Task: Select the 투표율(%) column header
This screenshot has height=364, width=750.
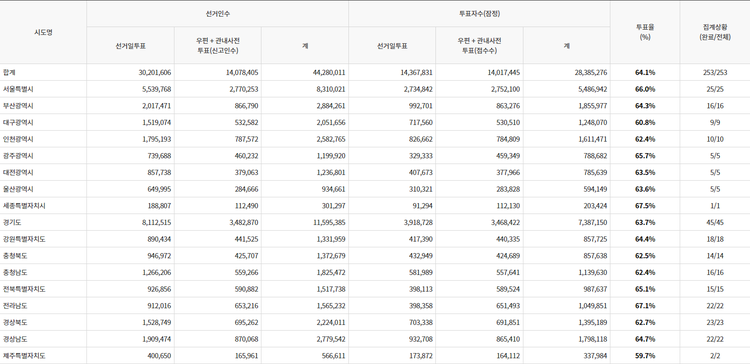Action: point(644,32)
